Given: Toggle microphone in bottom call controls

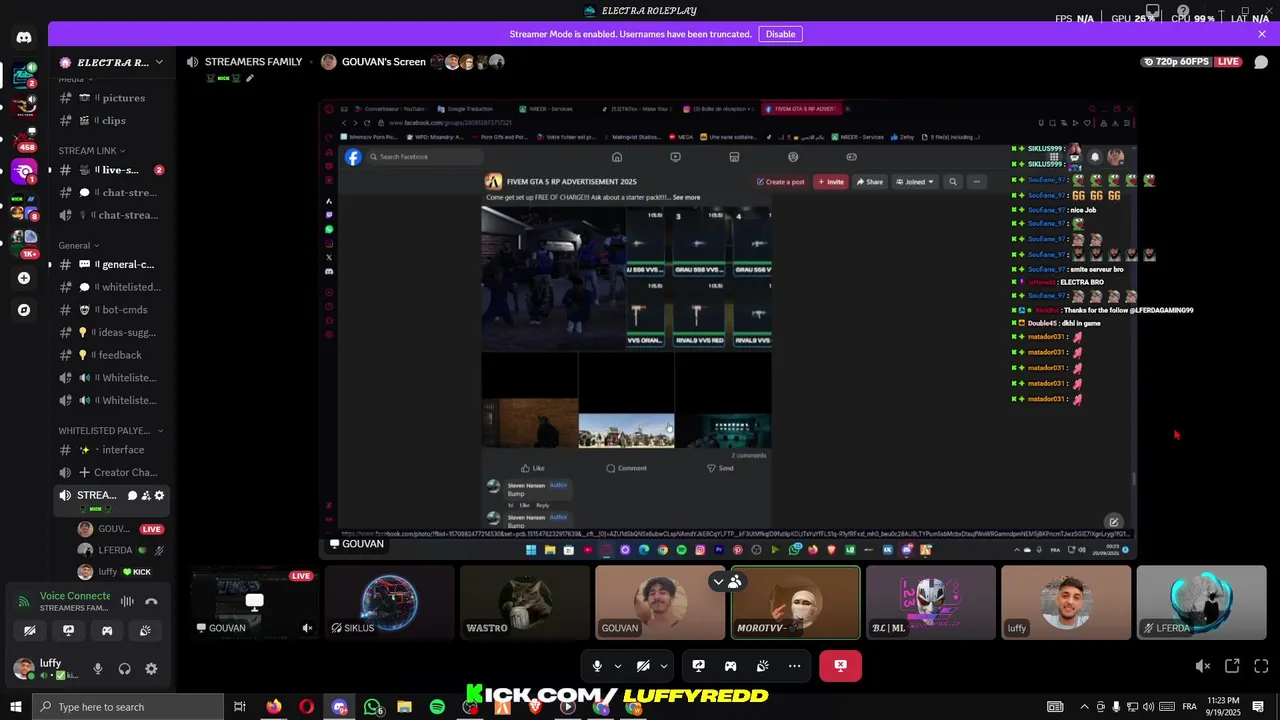Looking at the screenshot, I should click(x=597, y=666).
